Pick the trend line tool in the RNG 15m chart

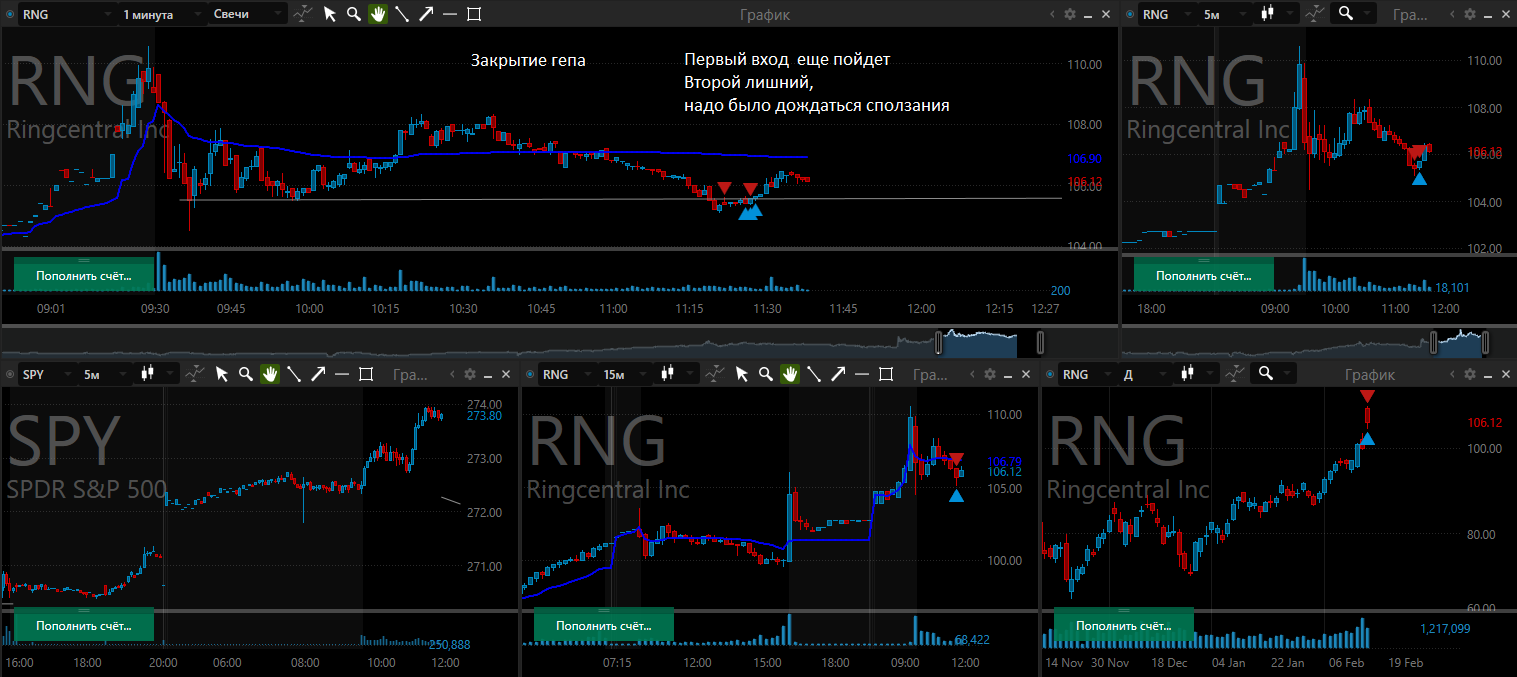click(814, 374)
